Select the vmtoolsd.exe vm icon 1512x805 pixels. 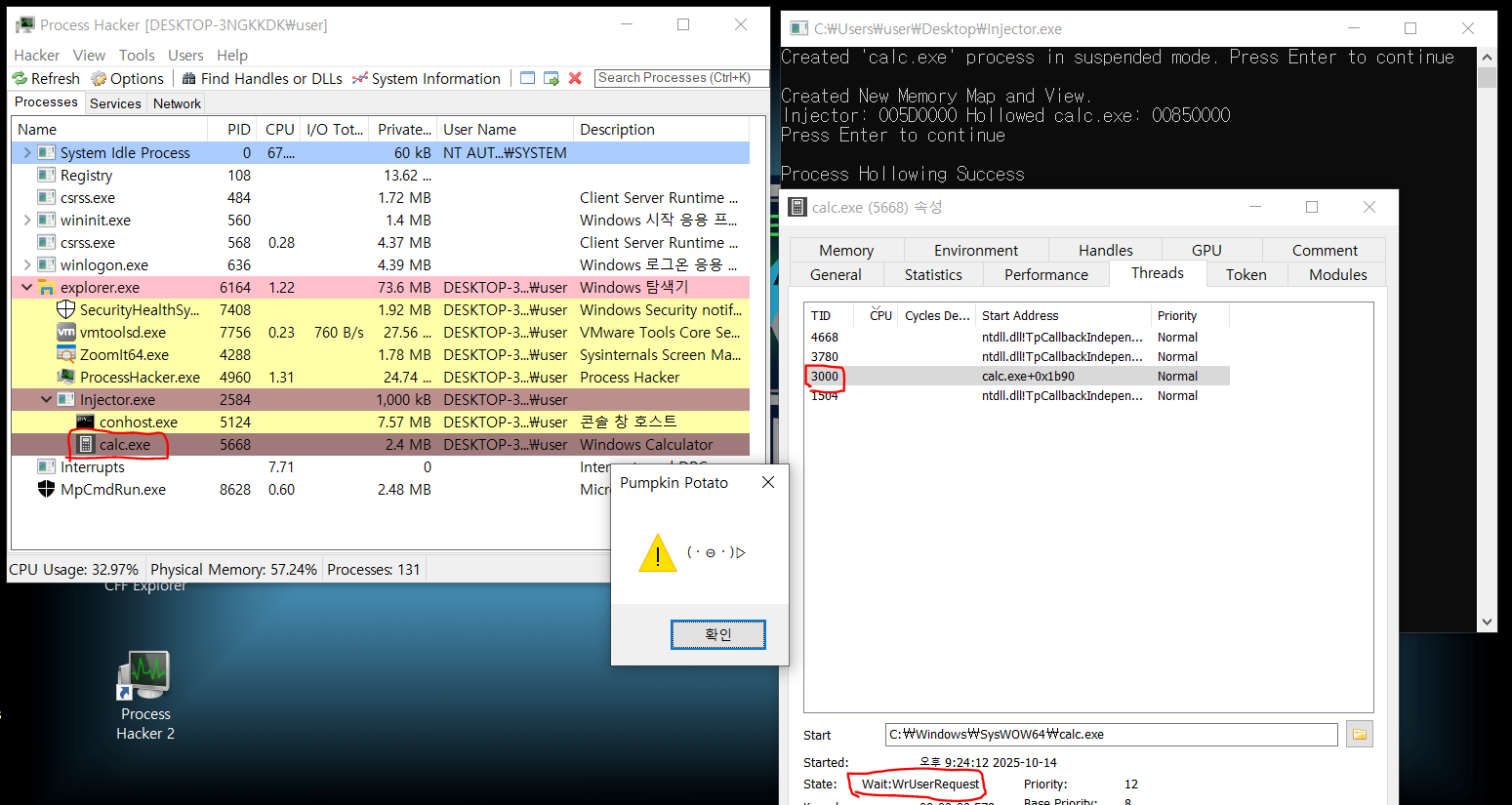pyautogui.click(x=65, y=332)
